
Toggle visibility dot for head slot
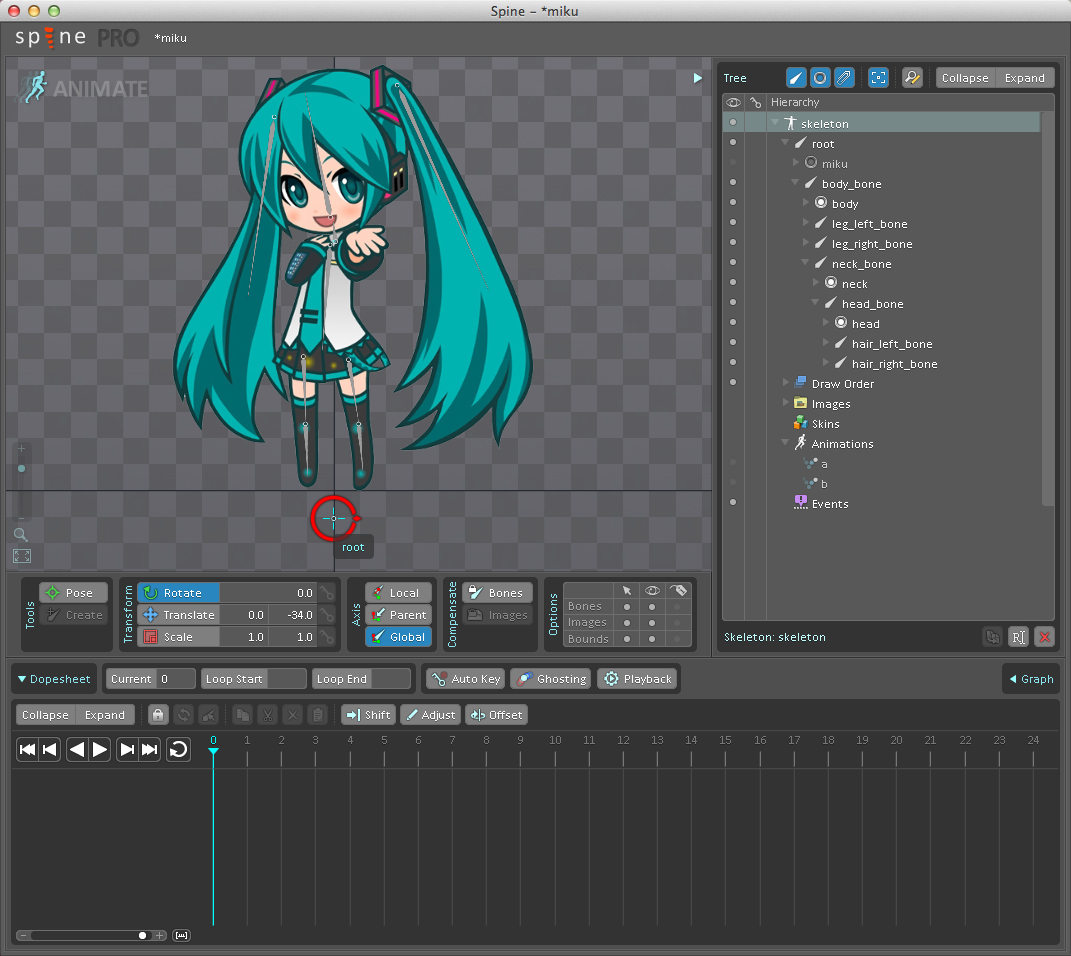[x=733, y=322]
